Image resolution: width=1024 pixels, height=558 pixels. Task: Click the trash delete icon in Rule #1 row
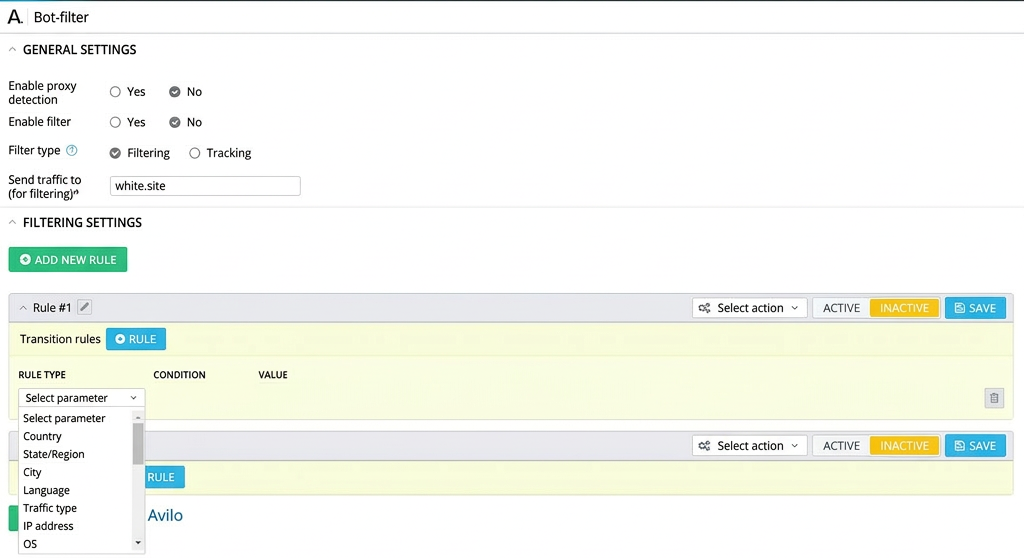coord(994,398)
